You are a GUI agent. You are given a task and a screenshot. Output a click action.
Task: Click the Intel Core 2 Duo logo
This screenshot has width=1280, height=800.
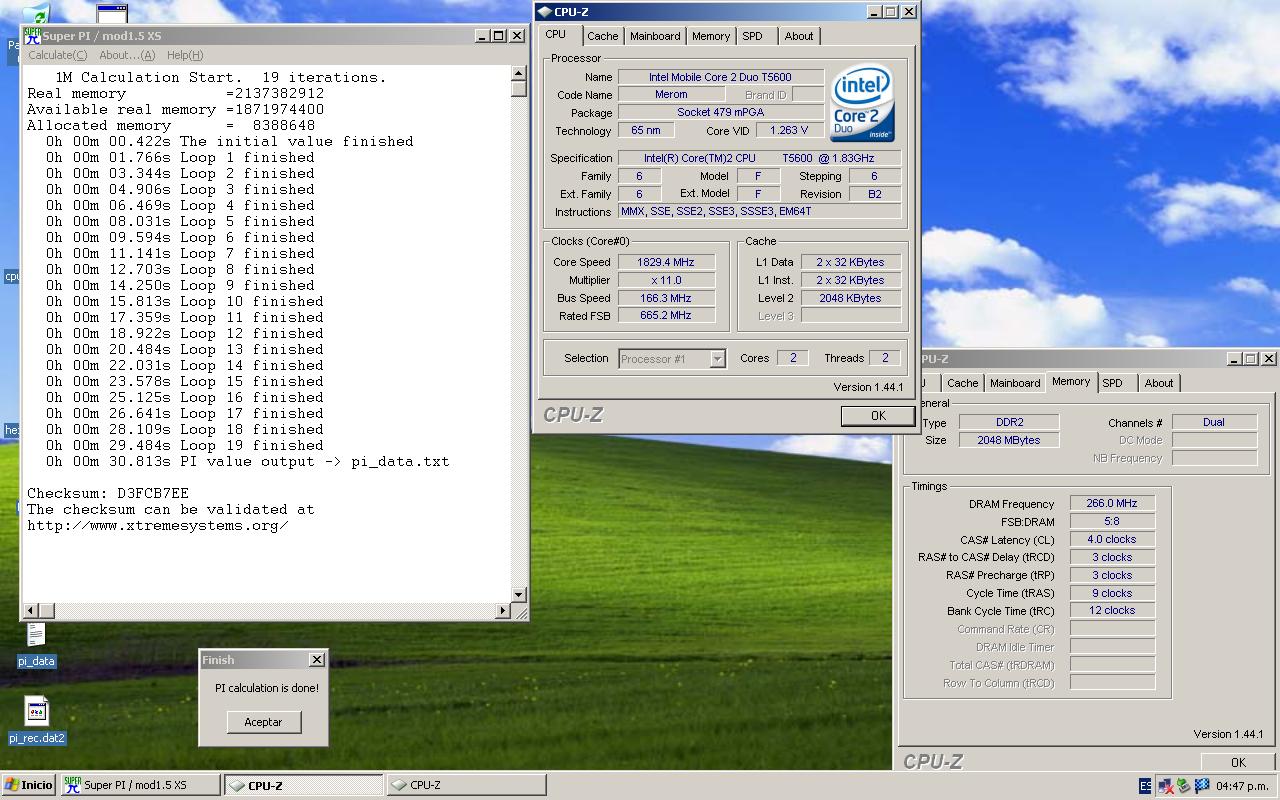click(x=862, y=104)
